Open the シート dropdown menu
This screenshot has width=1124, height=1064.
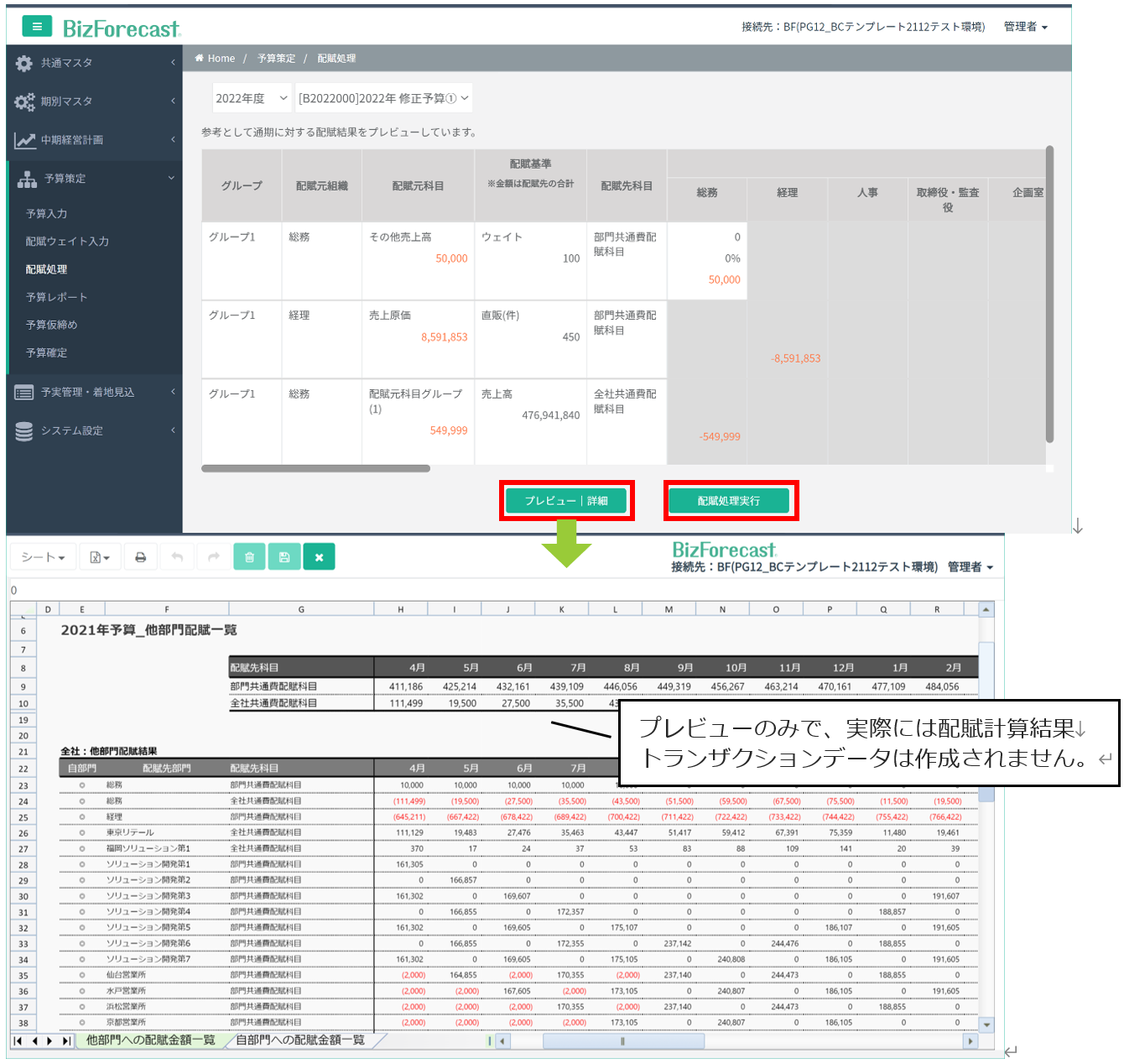(43, 557)
